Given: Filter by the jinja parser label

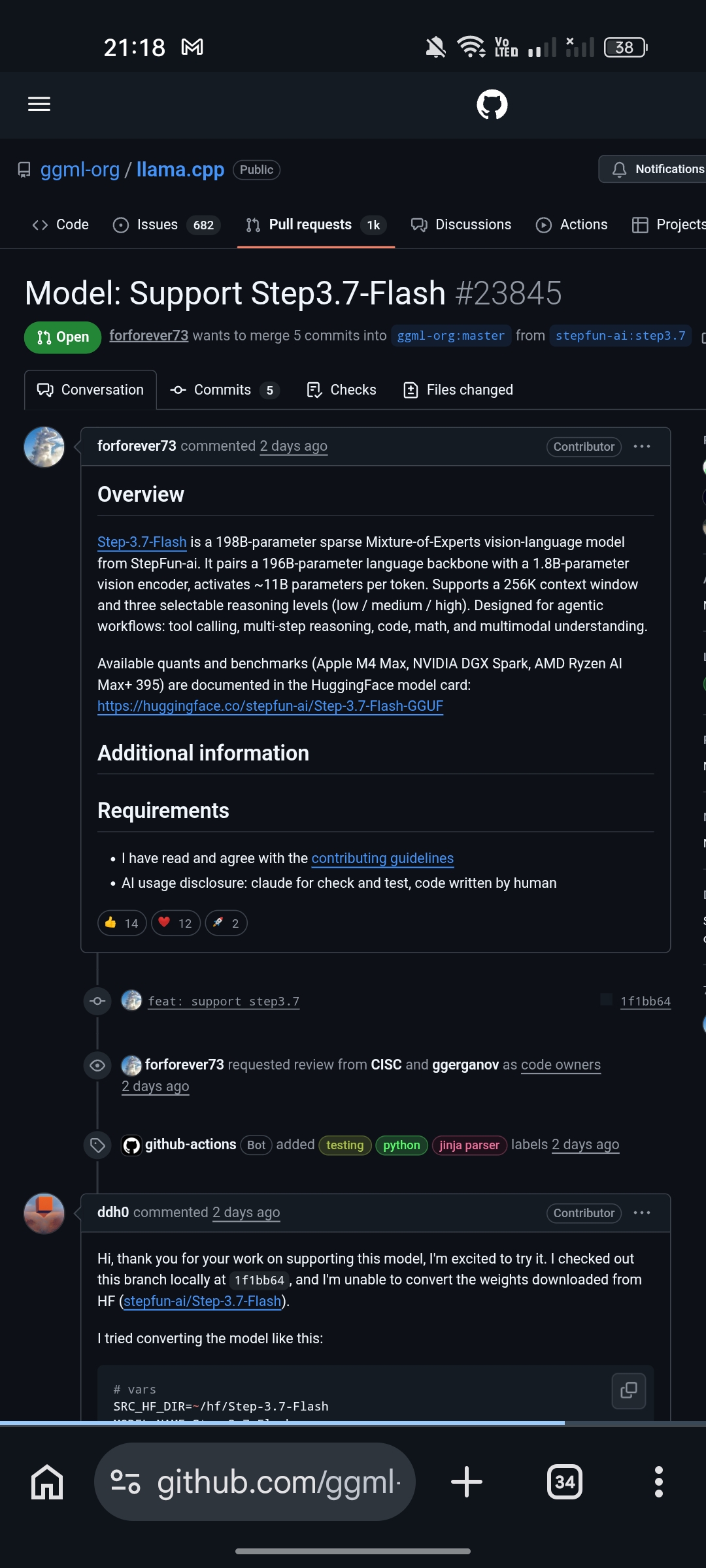Looking at the screenshot, I should pyautogui.click(x=469, y=1145).
